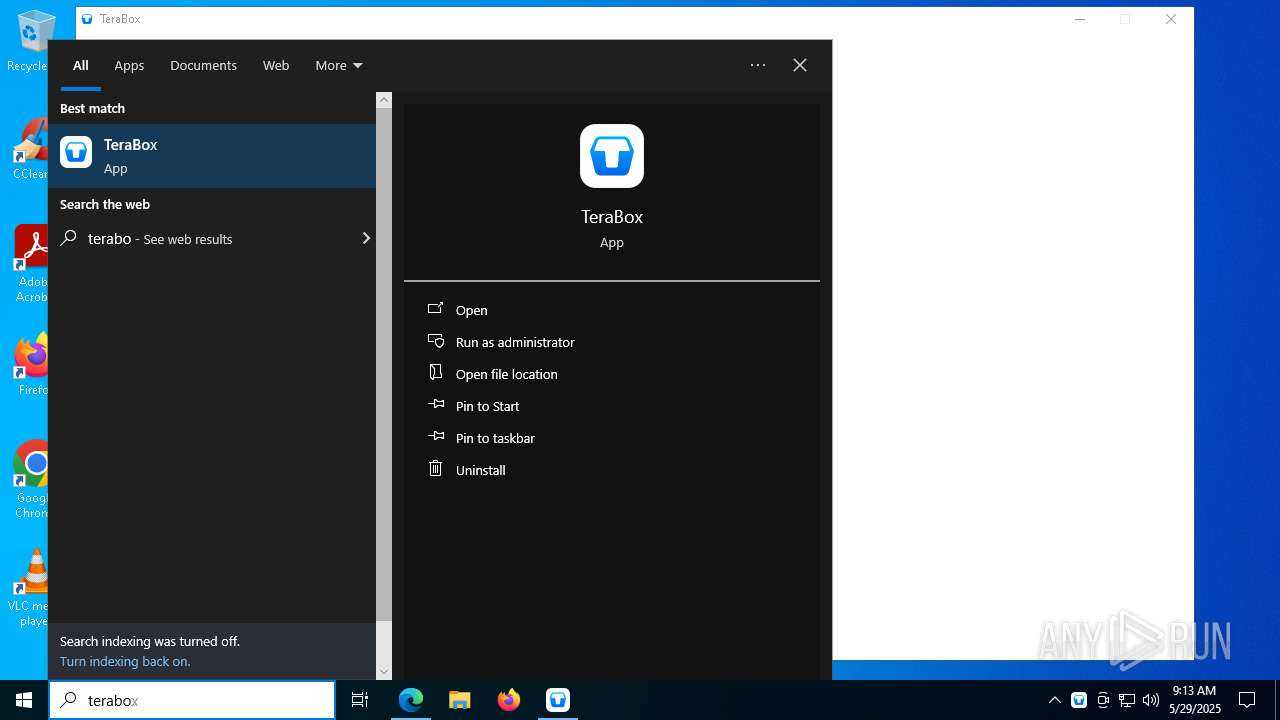The height and width of the screenshot is (720, 1280).
Task: Click the Best match heading
Action: (92, 108)
